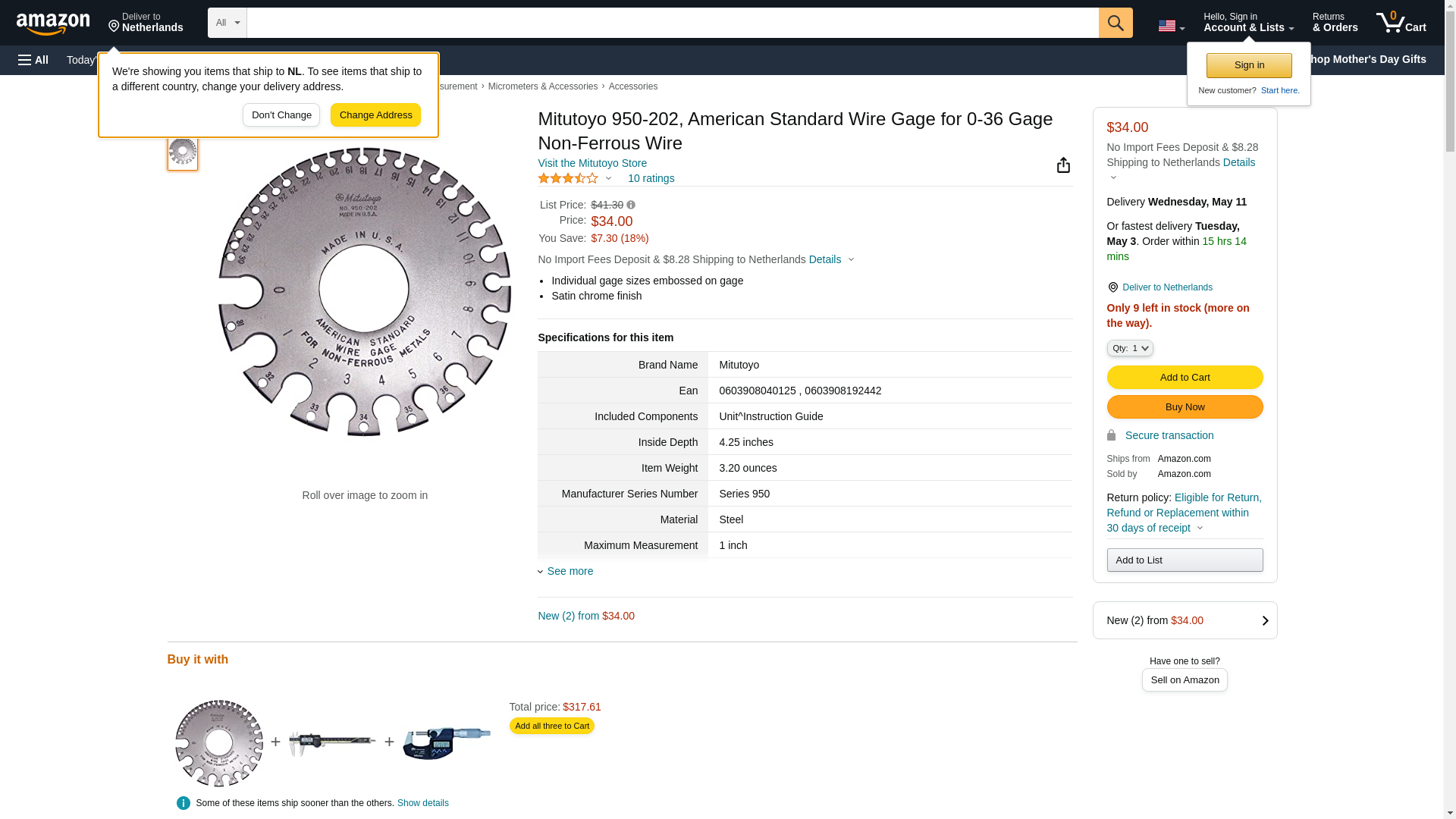Select the wire gage product thumbnail
This screenshot has height=819, width=1456.
point(183,152)
